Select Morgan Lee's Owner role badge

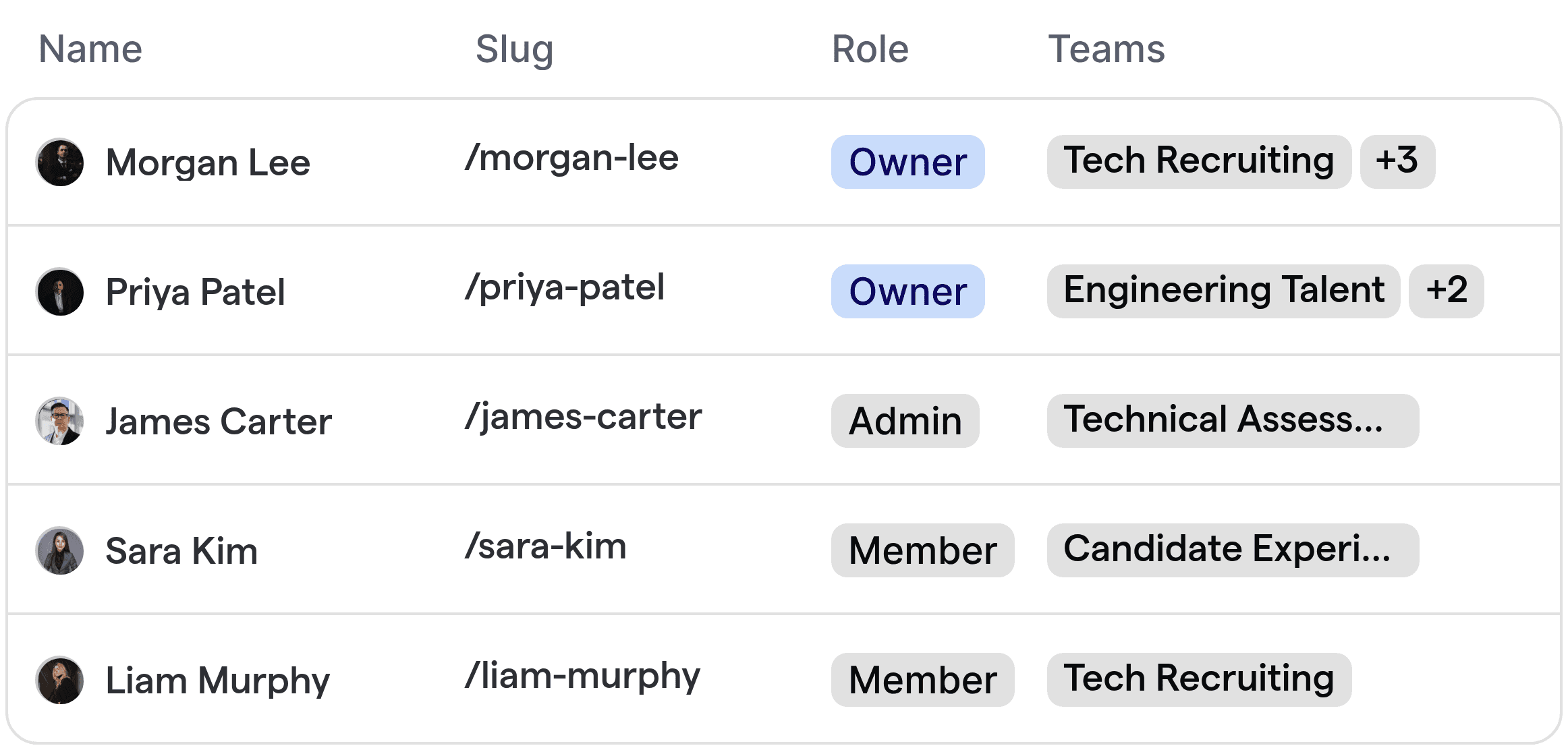point(907,162)
